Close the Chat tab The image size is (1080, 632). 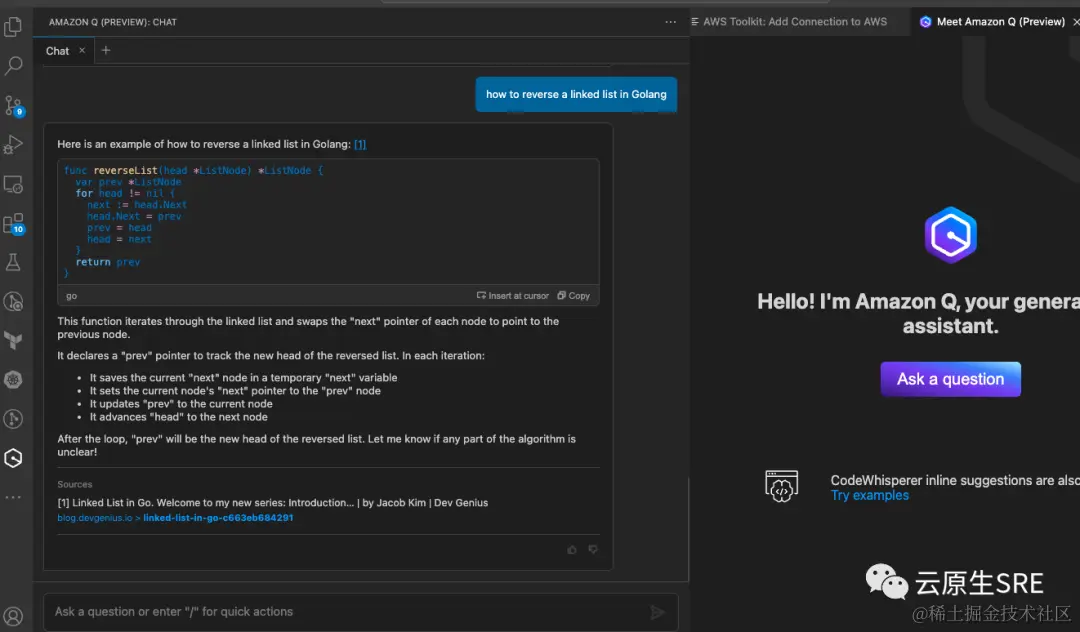point(82,50)
